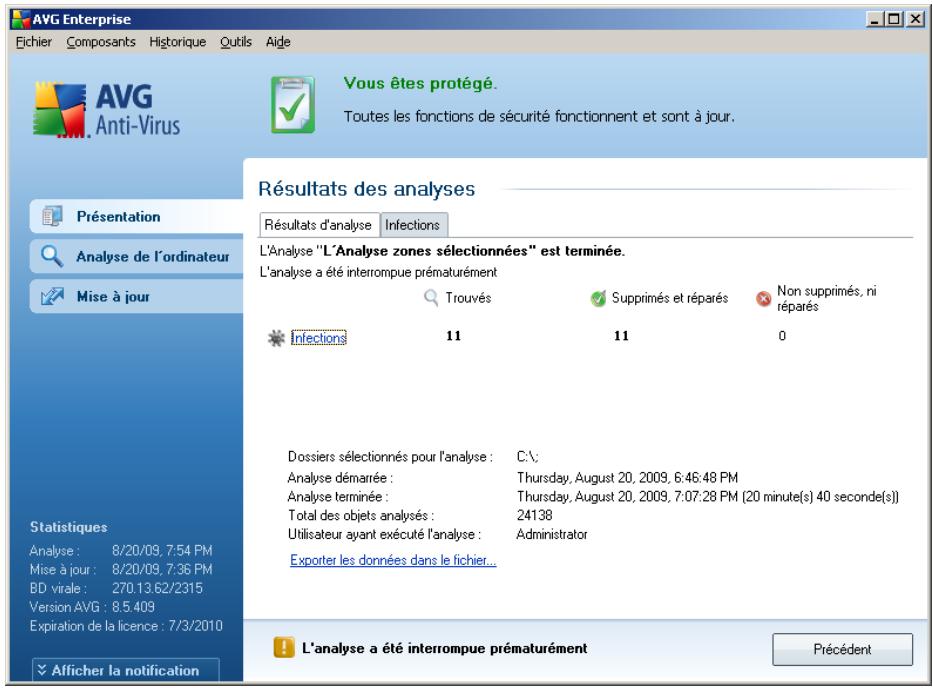The image size is (933, 688).
Task: Click the AVG Anti-Virus logo
Action: [107, 110]
